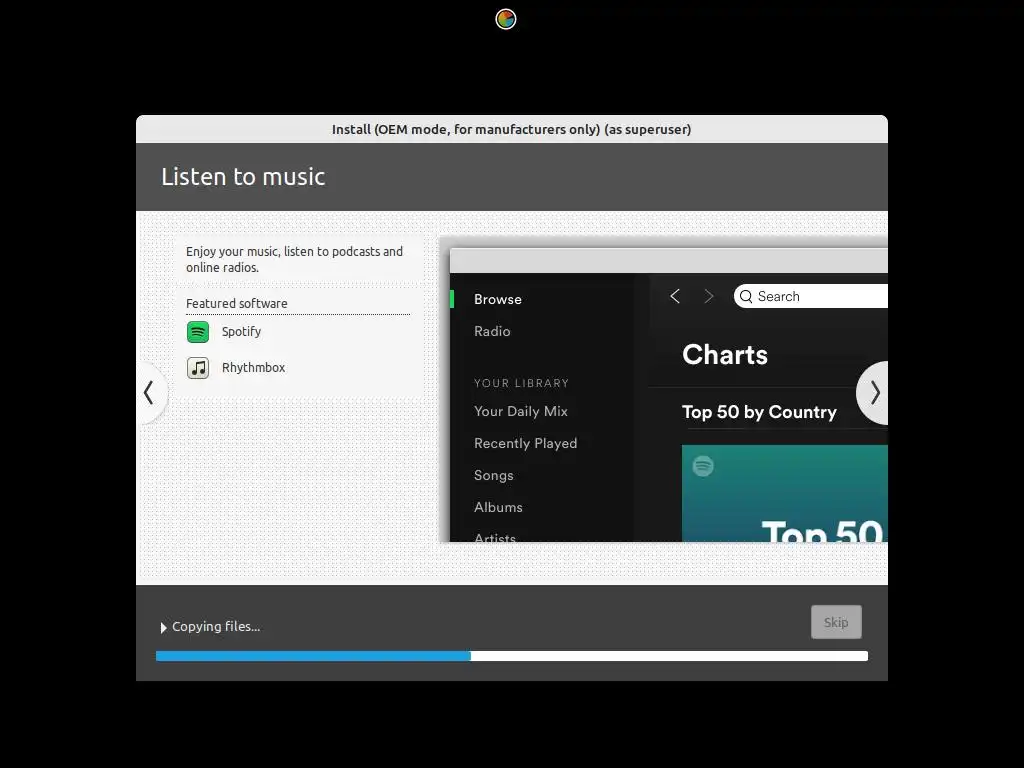Open Your Daily Mix in sidebar
Image resolution: width=1024 pixels, height=768 pixels.
(520, 411)
